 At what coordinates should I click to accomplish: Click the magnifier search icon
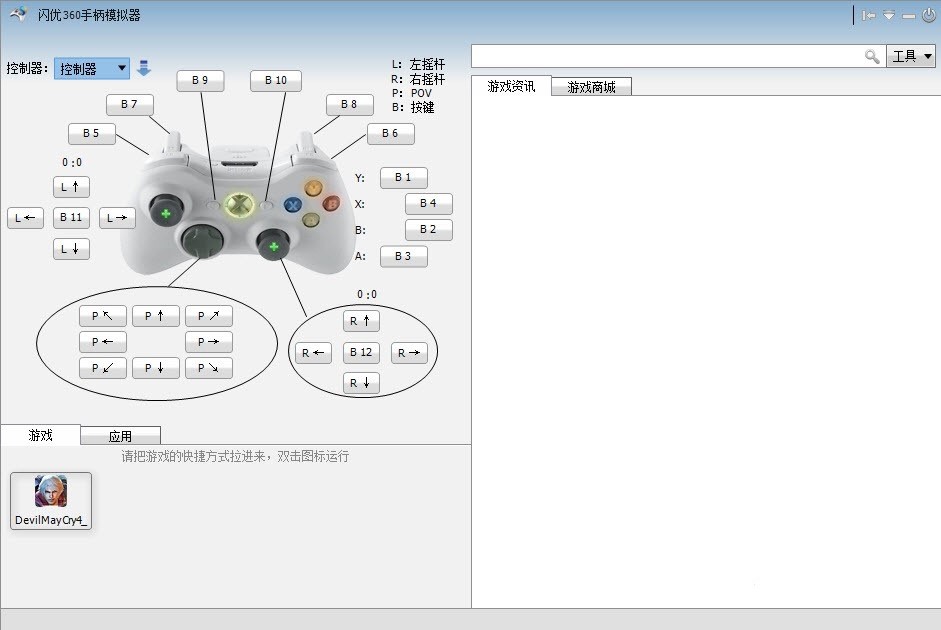(x=872, y=56)
